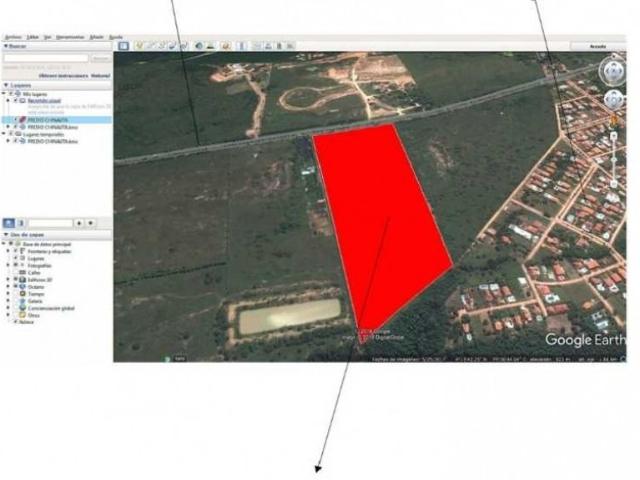Select the Ruler measurement tool
This screenshot has width=640, height=480.
pos(242,46)
